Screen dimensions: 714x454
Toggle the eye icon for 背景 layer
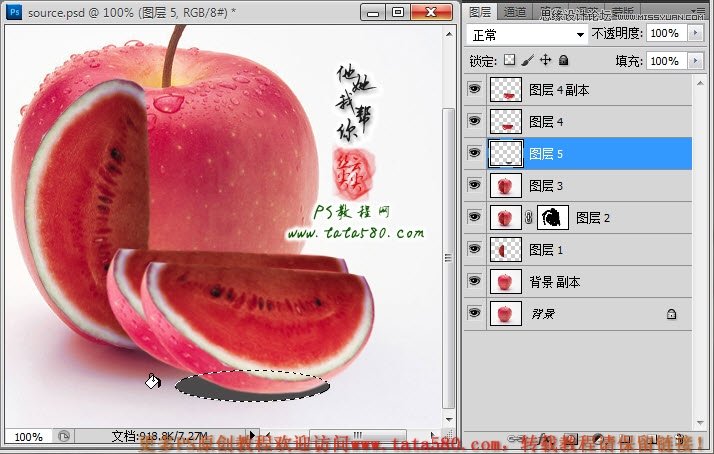click(474, 312)
